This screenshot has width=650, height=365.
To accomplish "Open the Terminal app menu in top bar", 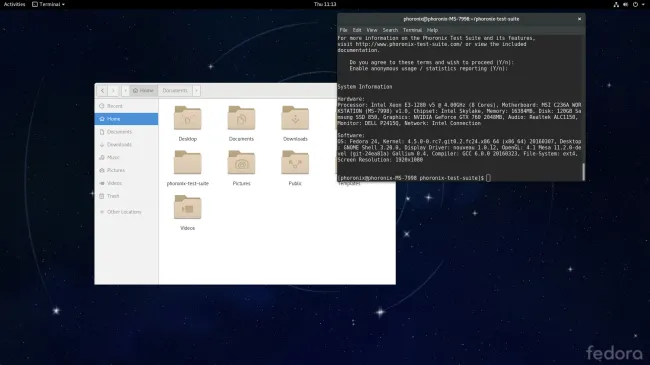I will pos(49,4).
